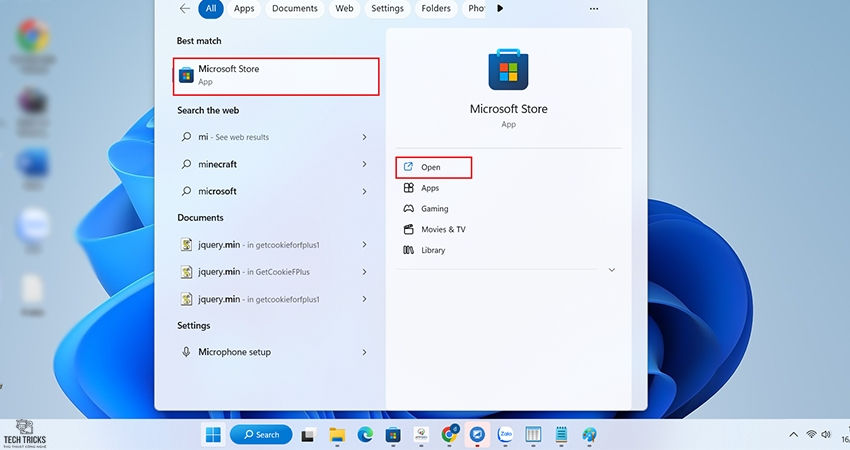The height and width of the screenshot is (450, 850).
Task: Expand the minecraft suggestion chevron
Action: pos(364,164)
